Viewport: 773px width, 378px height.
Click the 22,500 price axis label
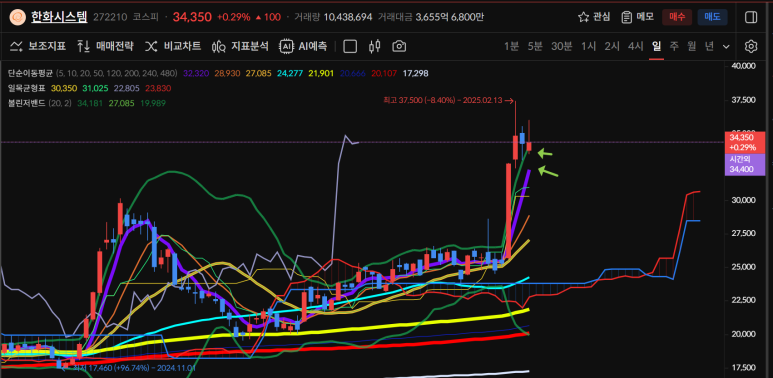743,300
